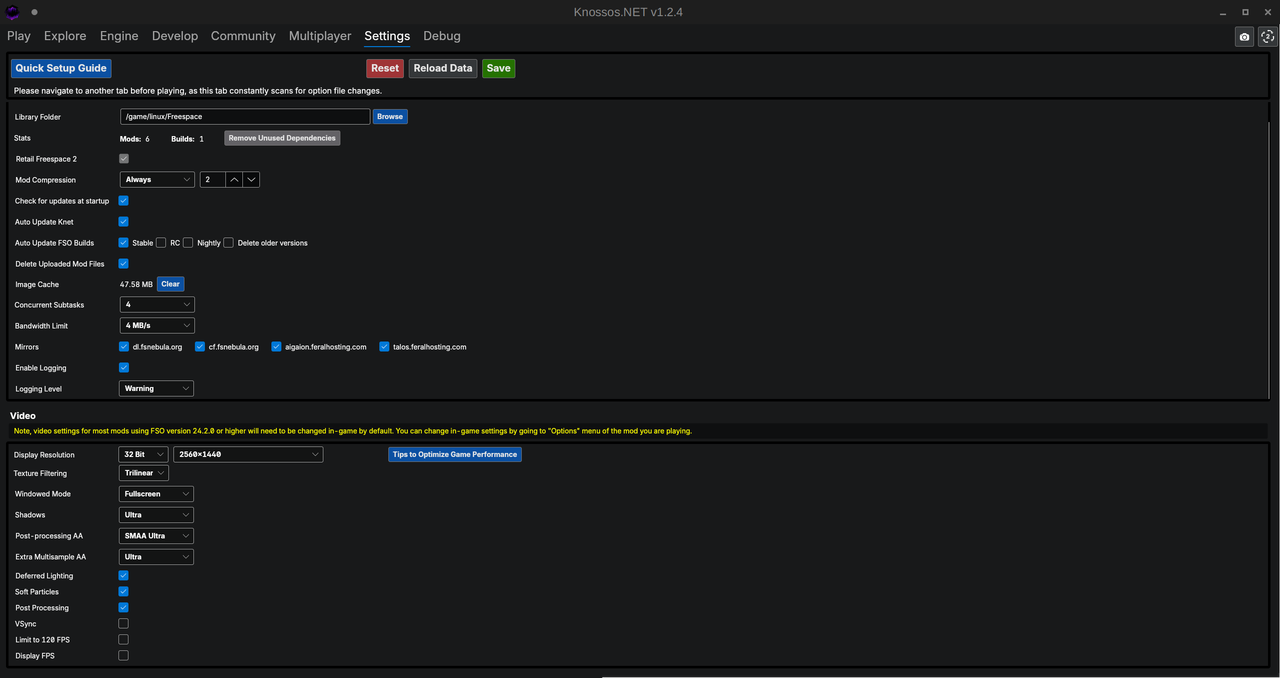This screenshot has width=1280, height=678.
Task: Open the Bandwidth Limit dropdown
Action: pyautogui.click(x=157, y=326)
